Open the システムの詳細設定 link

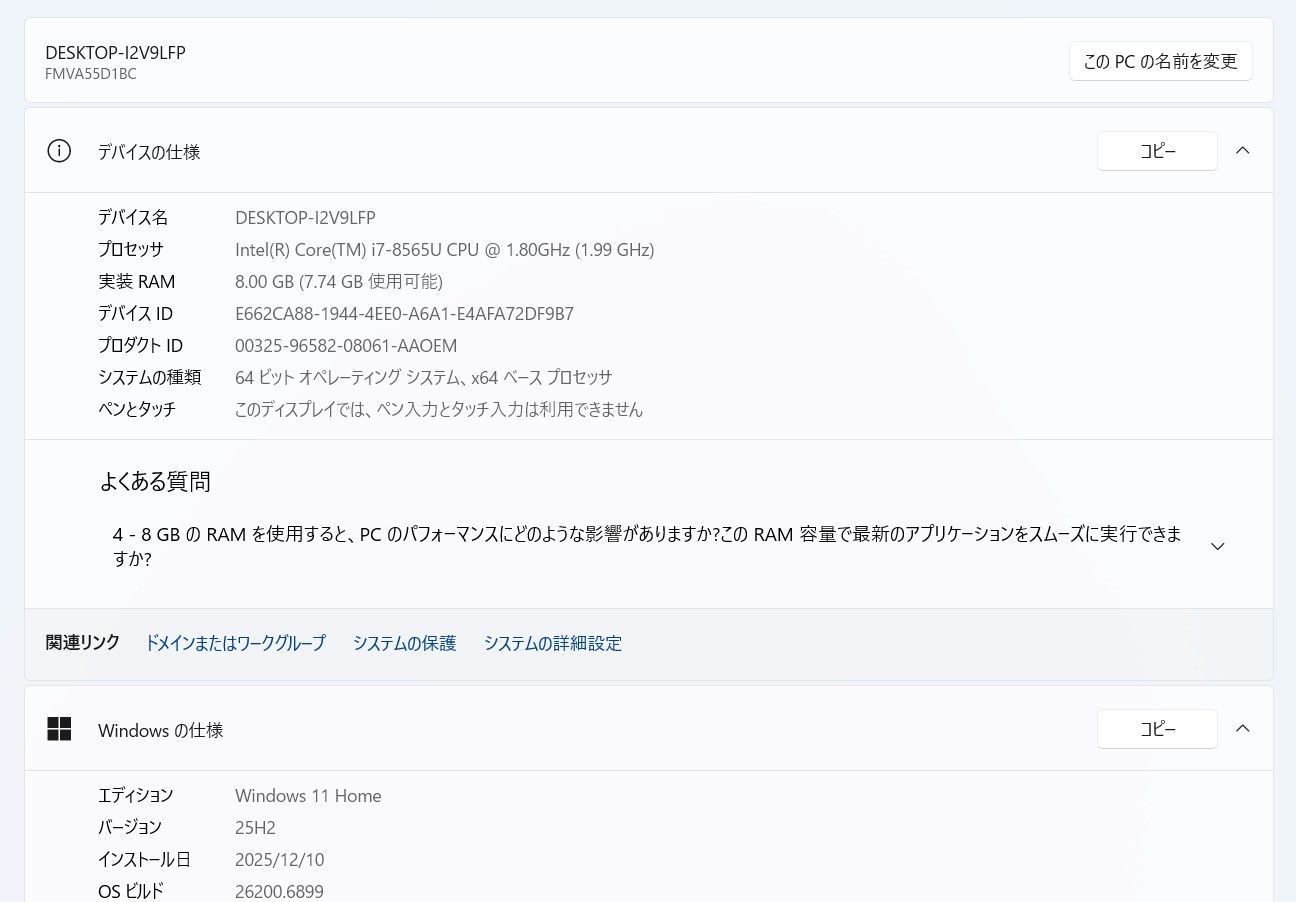point(552,643)
